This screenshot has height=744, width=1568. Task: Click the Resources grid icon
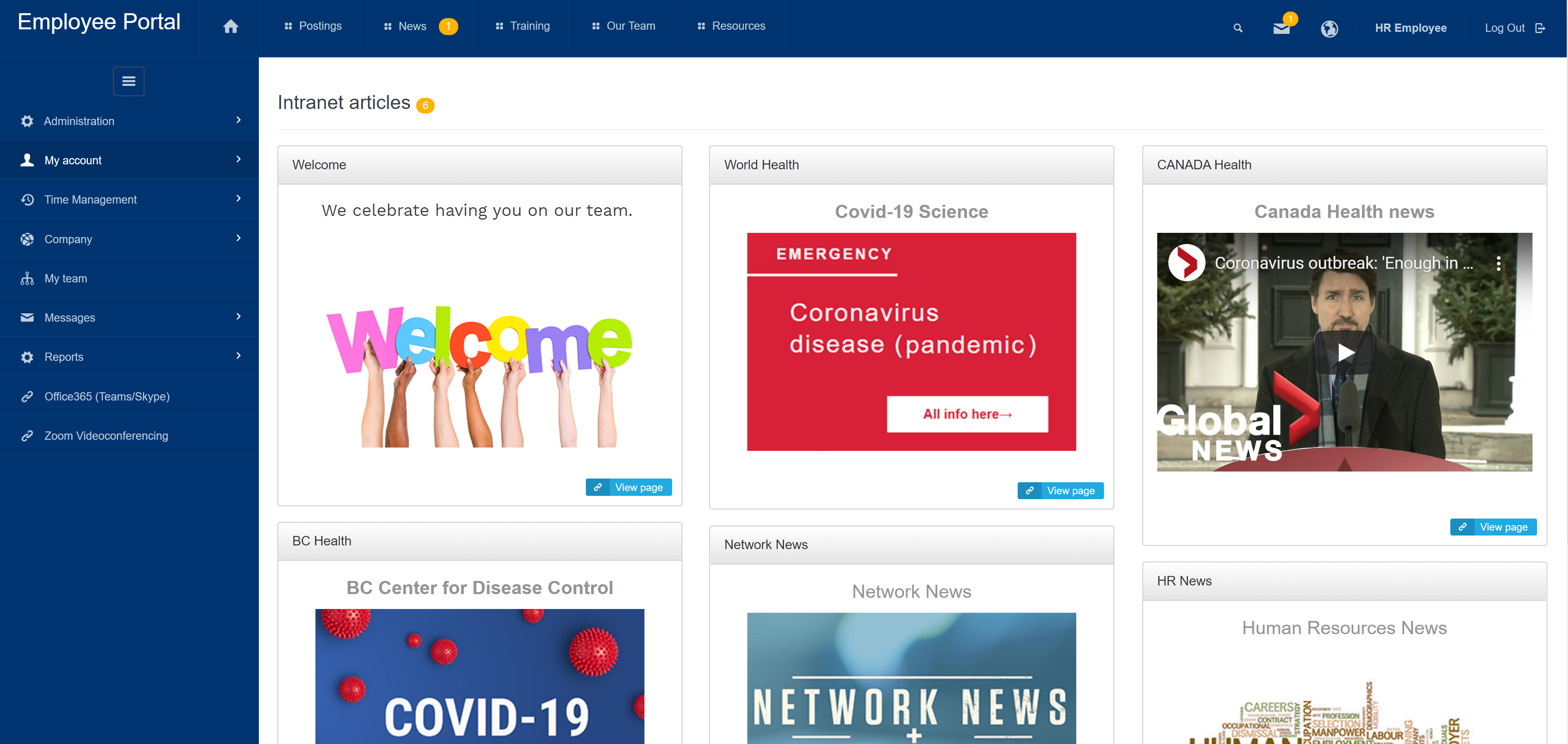tap(701, 26)
